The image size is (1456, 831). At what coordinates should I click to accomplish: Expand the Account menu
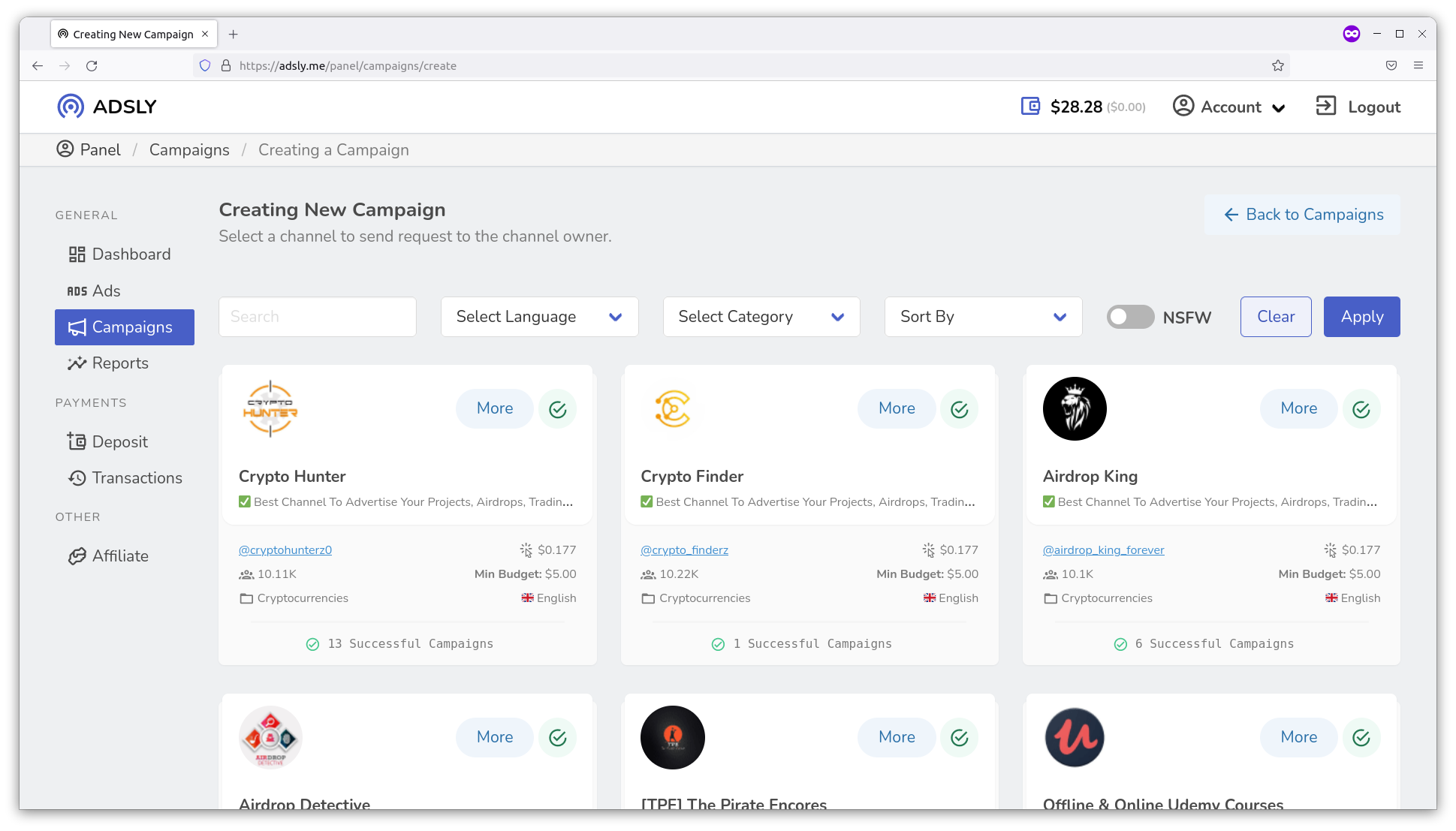(x=1229, y=107)
